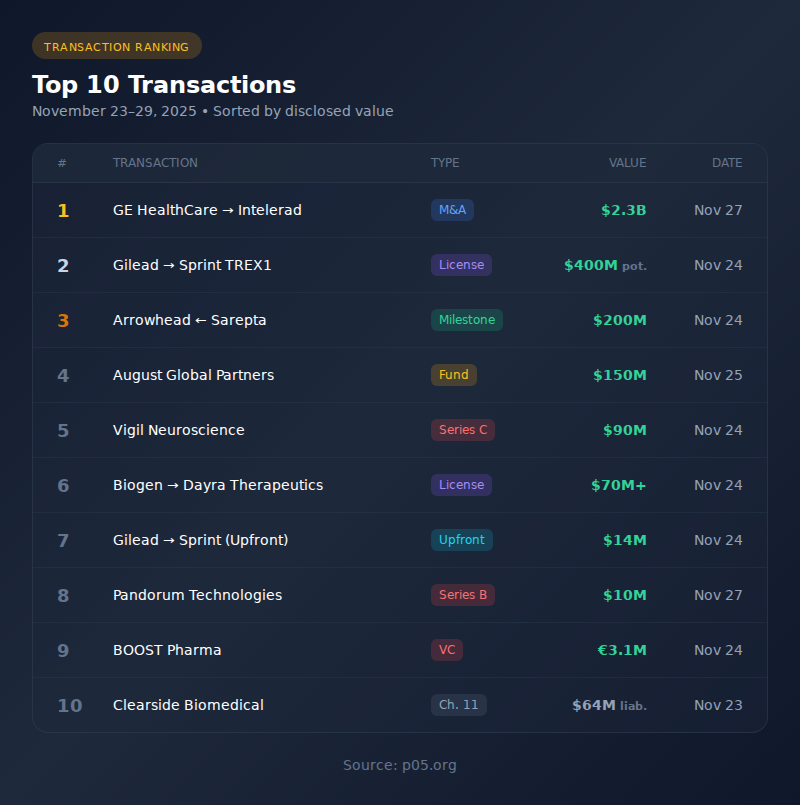Select the Series B tag
The width and height of the screenshot is (800, 805).
coord(462,595)
